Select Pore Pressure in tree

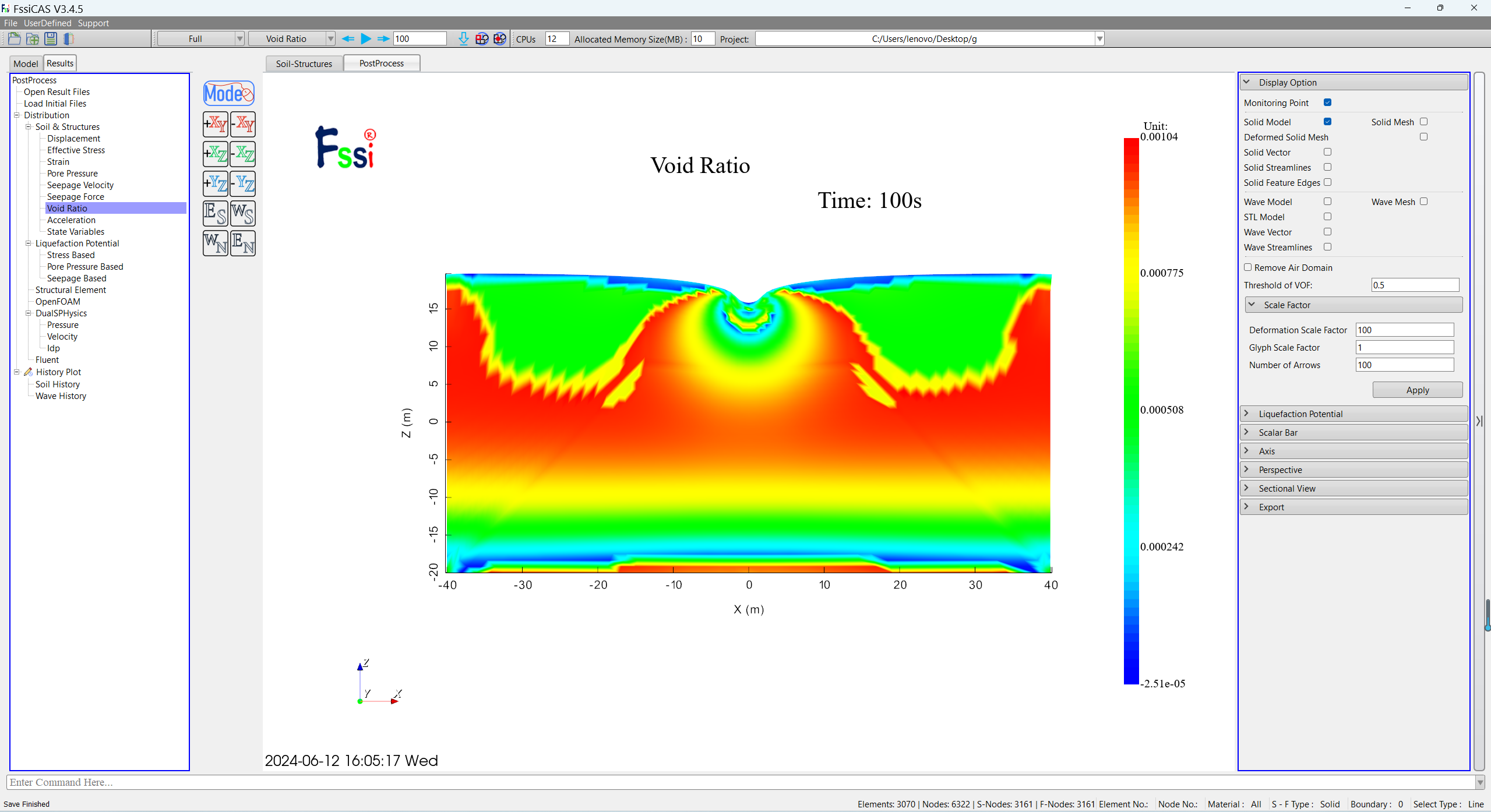pyautogui.click(x=72, y=173)
